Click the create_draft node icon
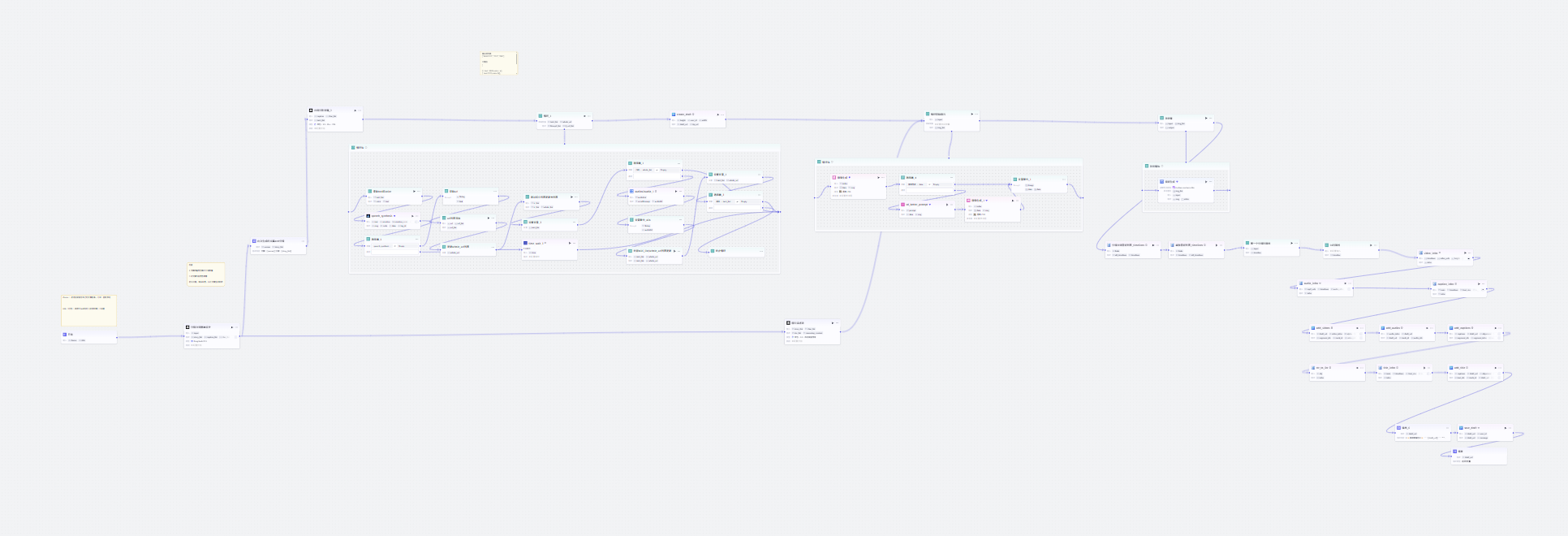 (x=674, y=115)
